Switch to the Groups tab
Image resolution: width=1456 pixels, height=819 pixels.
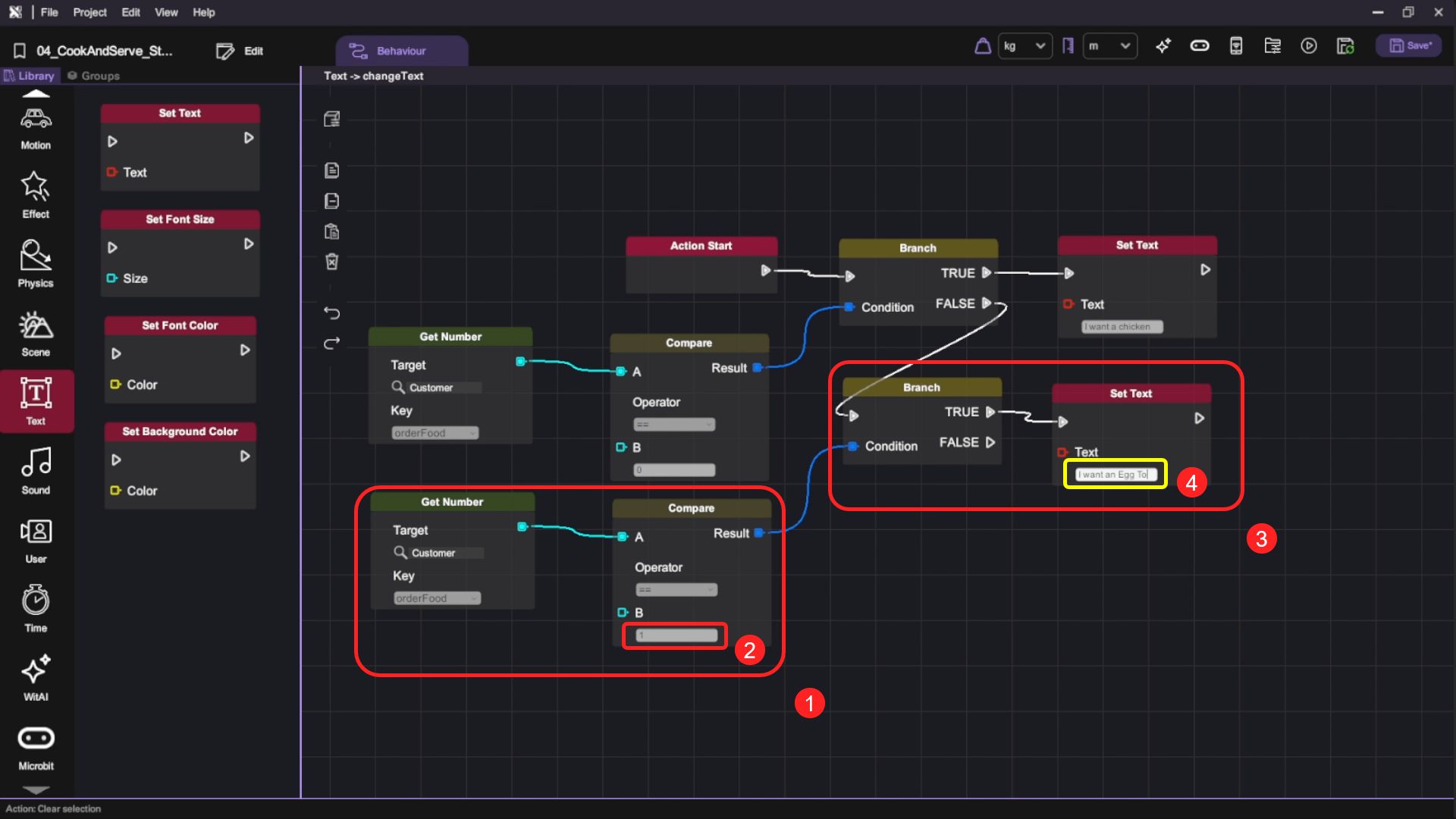[93, 76]
